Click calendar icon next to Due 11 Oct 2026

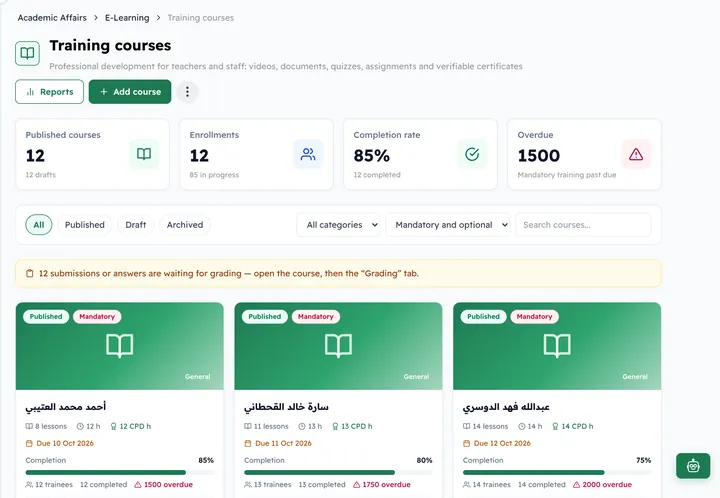click(248, 443)
